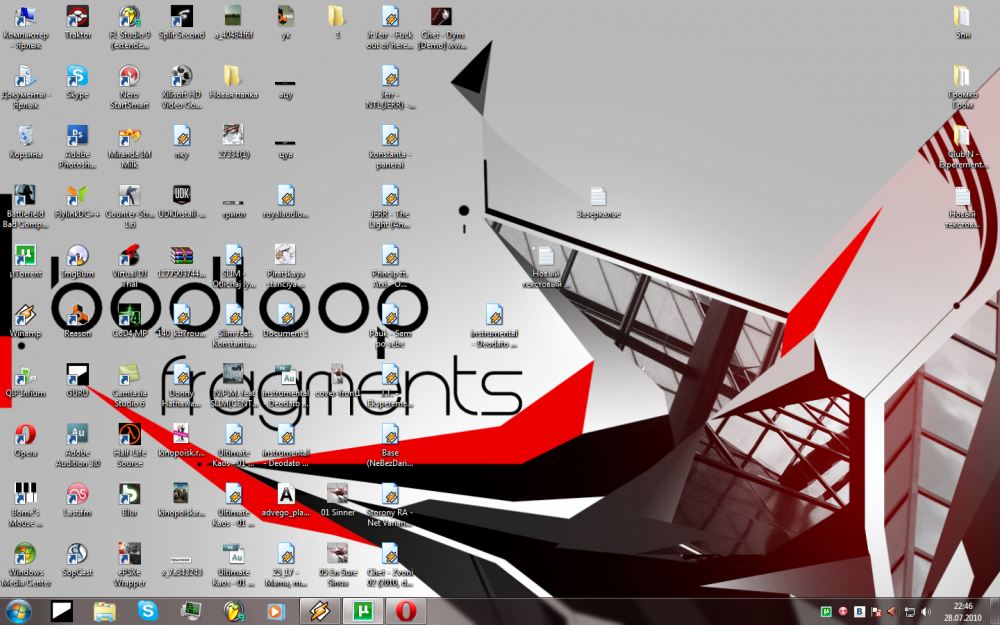Select the 01 Sinner file
Screen dimensions: 1000x625
coord(338,500)
